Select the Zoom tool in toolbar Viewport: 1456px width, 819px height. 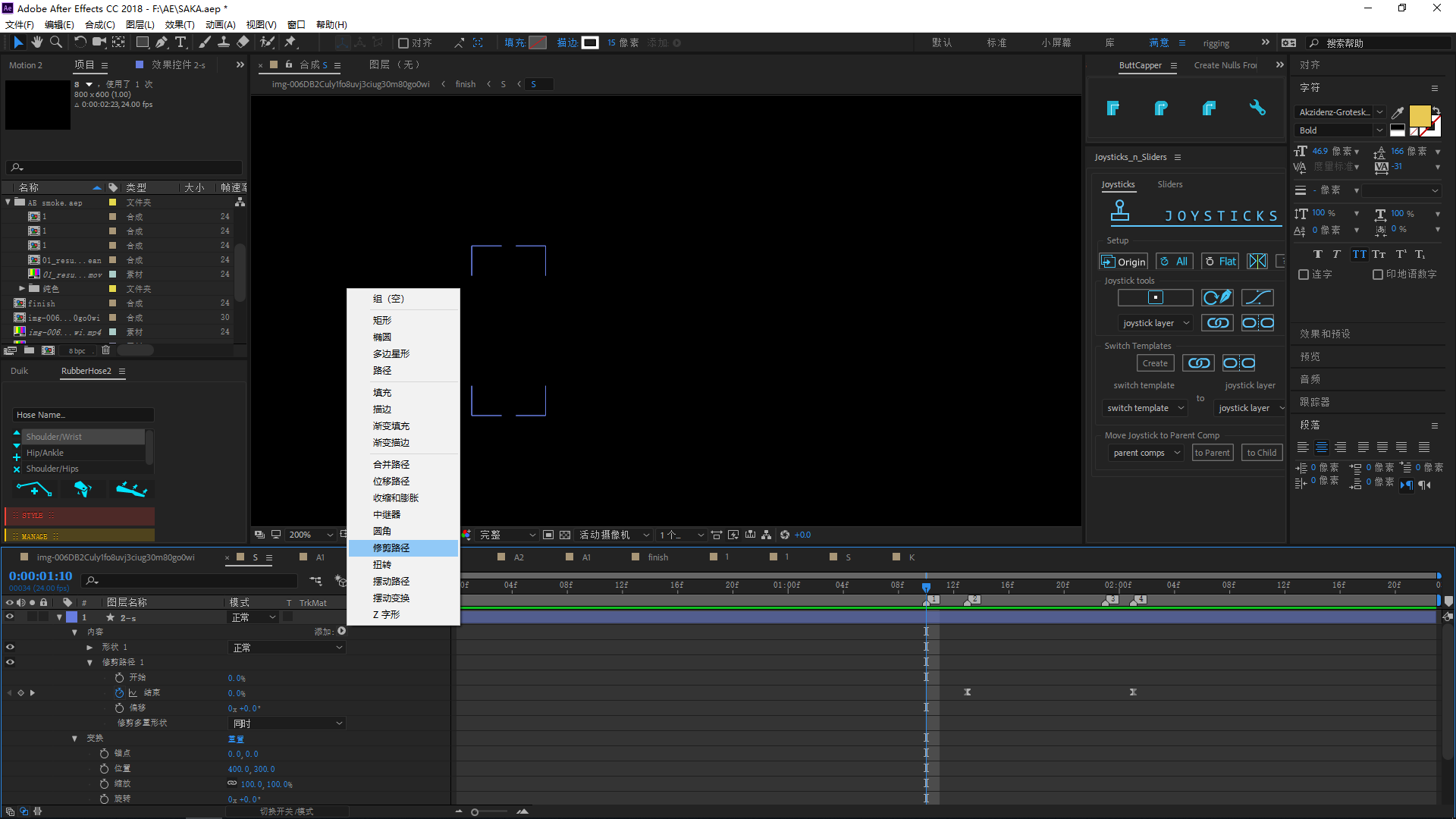(x=55, y=42)
